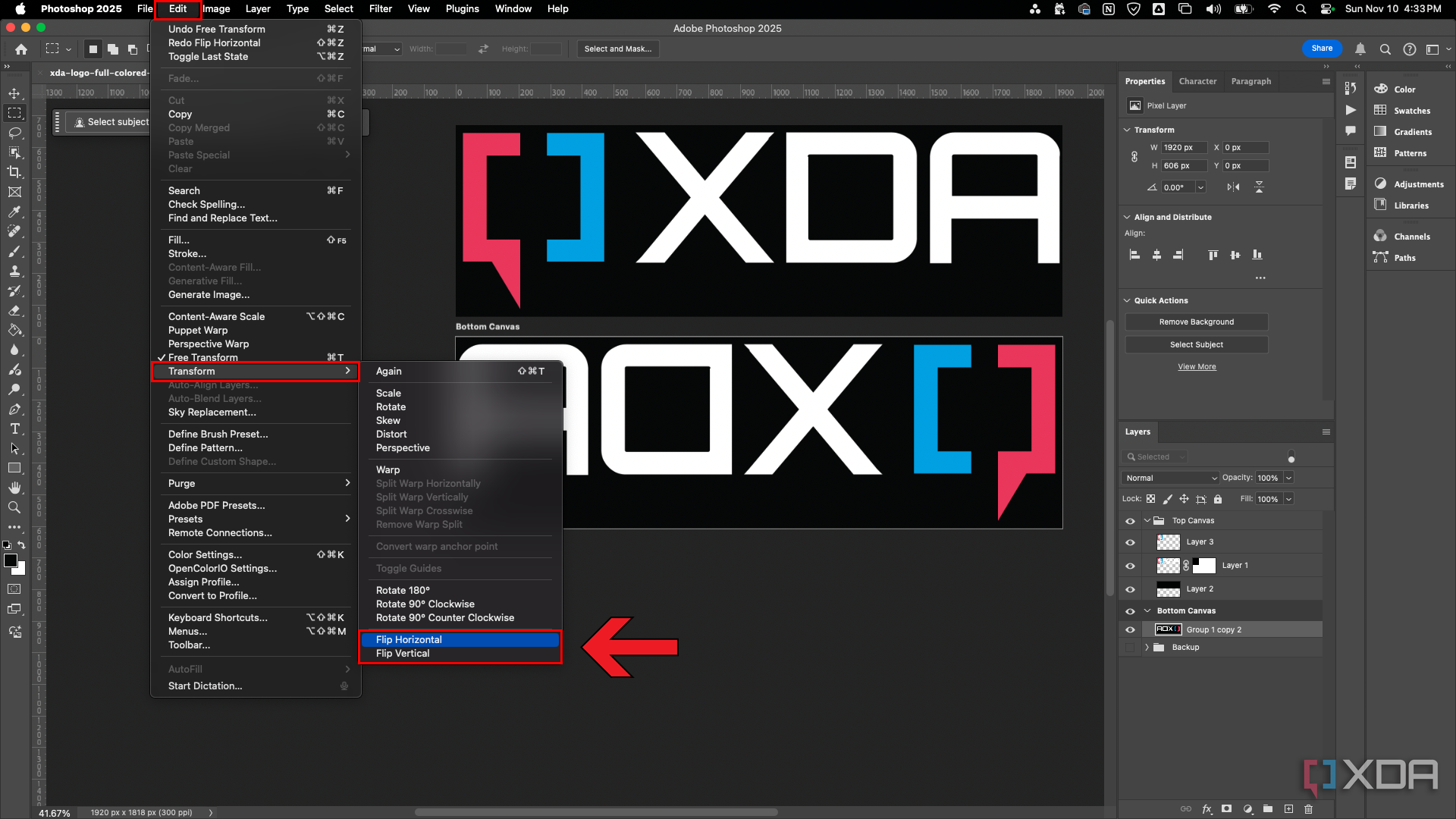Hide Layer 1 with its eye icon
This screenshot has width=1456, height=819.
[x=1130, y=566]
